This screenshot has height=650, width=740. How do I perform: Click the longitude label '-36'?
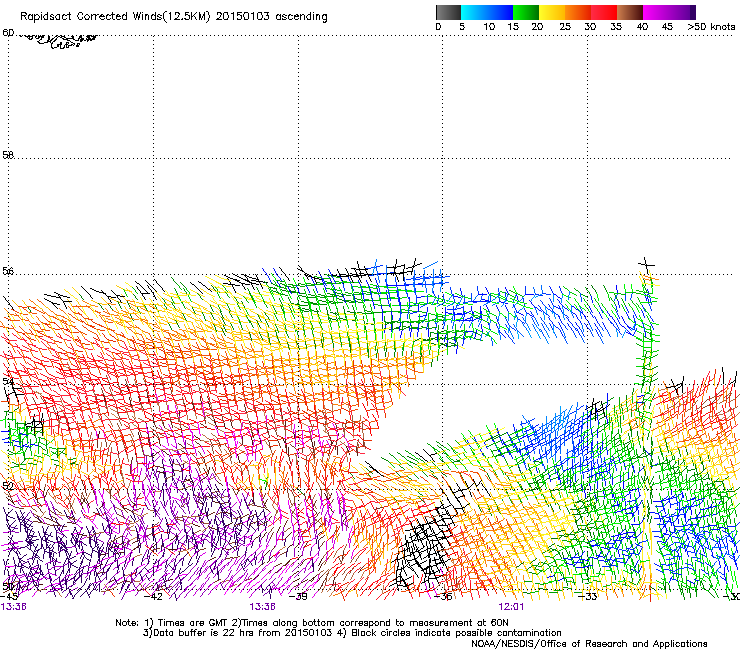(443, 597)
